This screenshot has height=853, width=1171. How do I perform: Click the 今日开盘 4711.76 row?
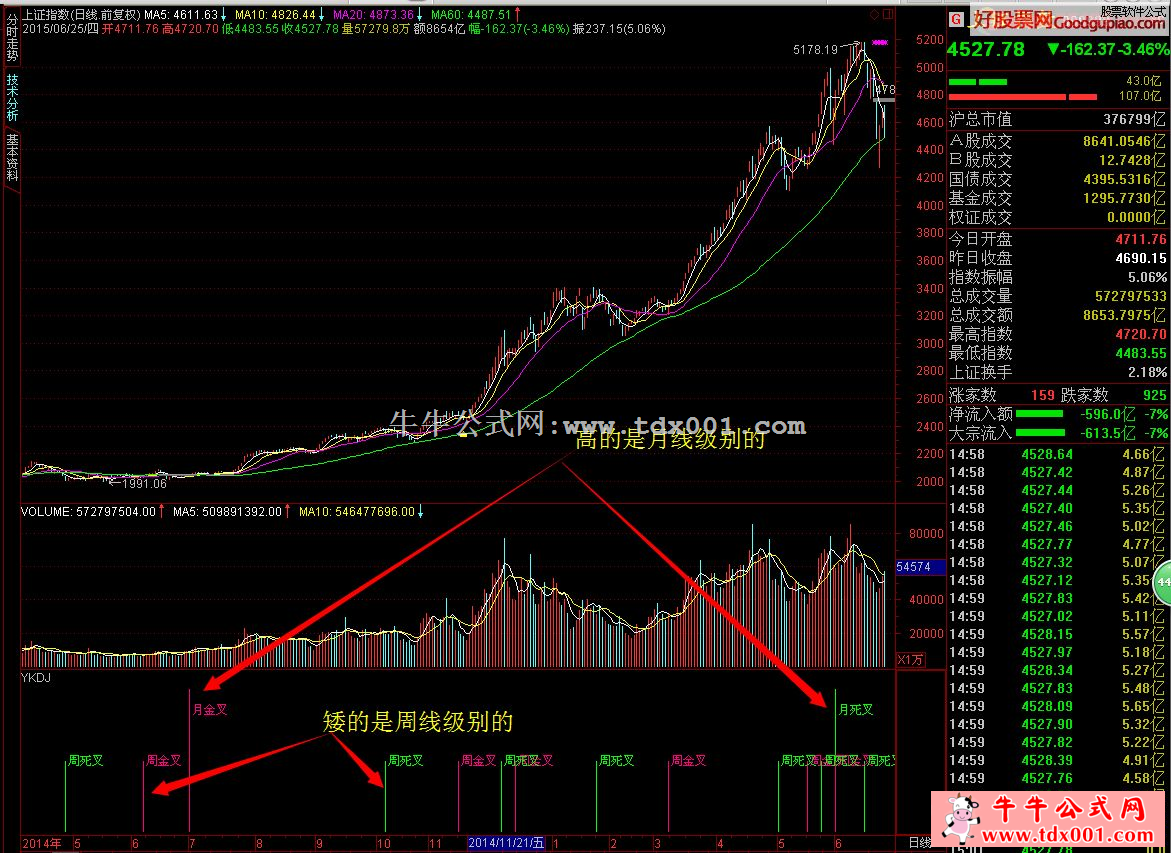tap(1057, 239)
